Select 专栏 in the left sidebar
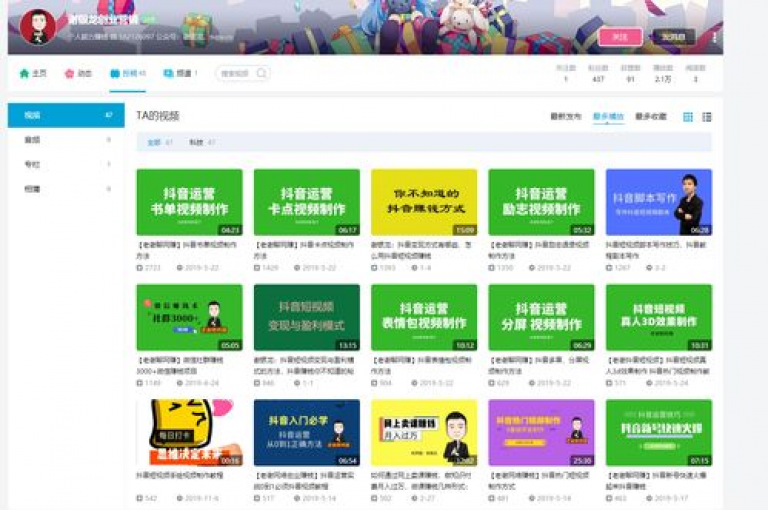The image size is (768, 510). pyautogui.click(x=66, y=164)
